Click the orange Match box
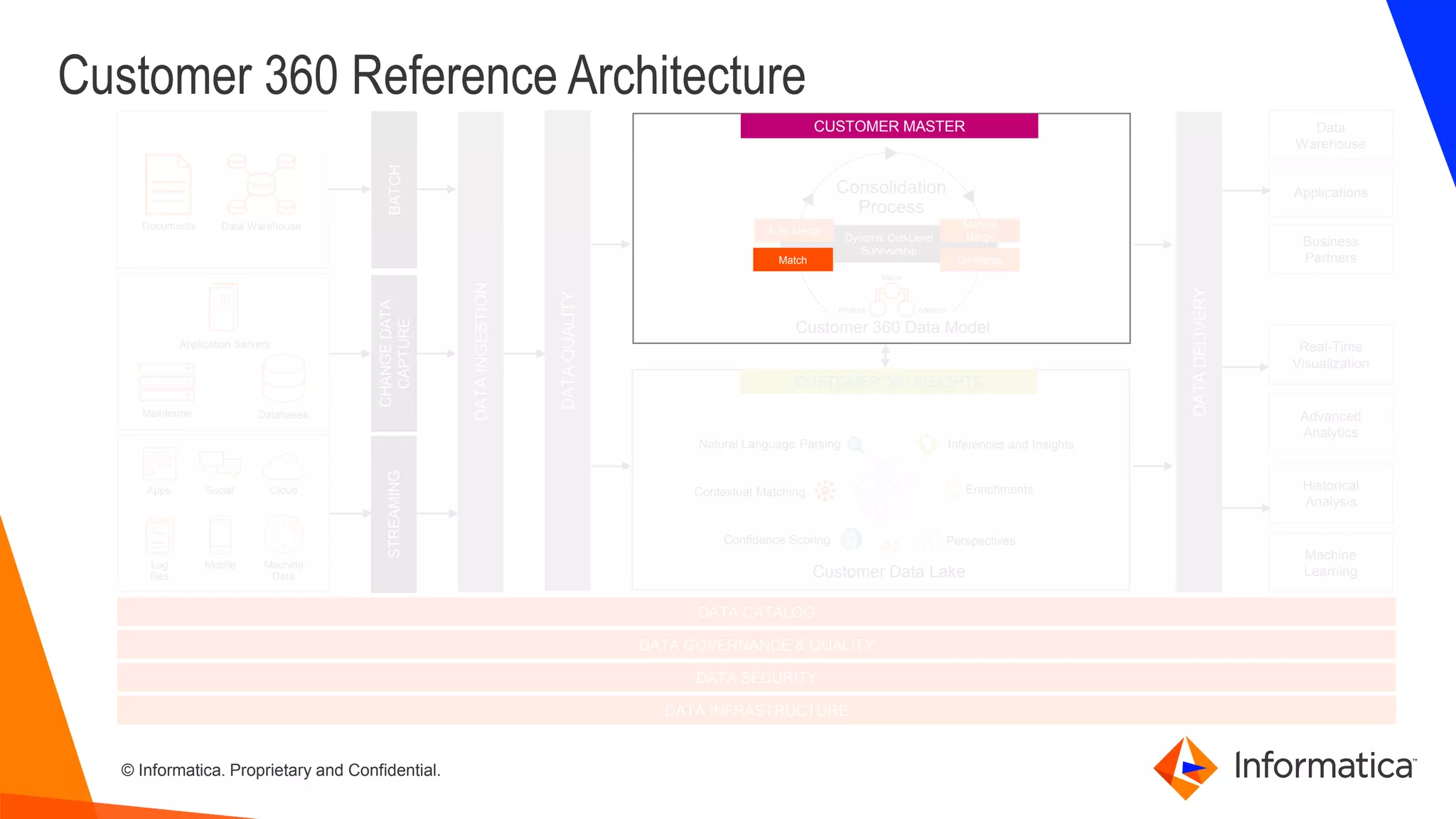This screenshot has width=1456, height=819. click(793, 259)
